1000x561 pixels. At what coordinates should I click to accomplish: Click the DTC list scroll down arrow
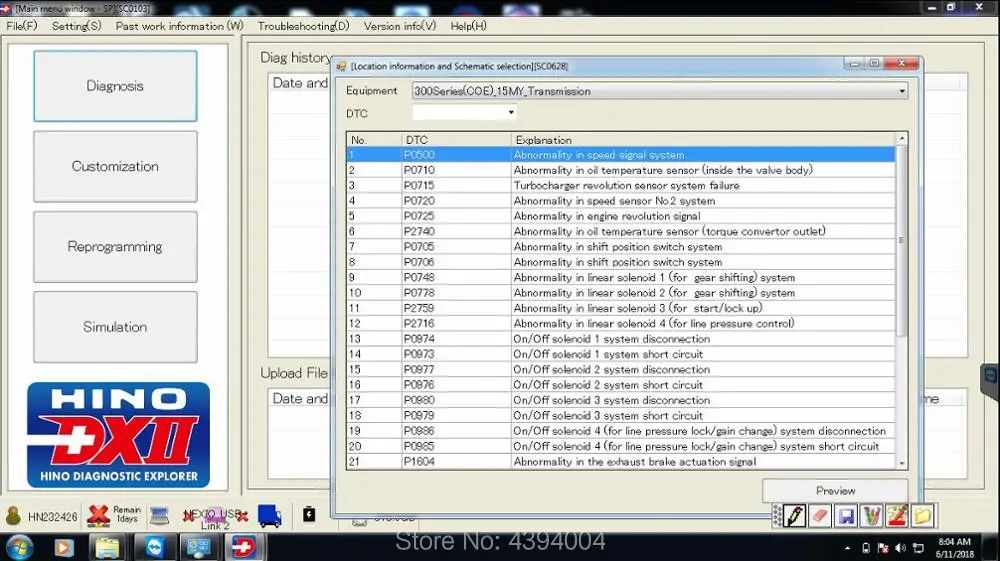tap(902, 463)
